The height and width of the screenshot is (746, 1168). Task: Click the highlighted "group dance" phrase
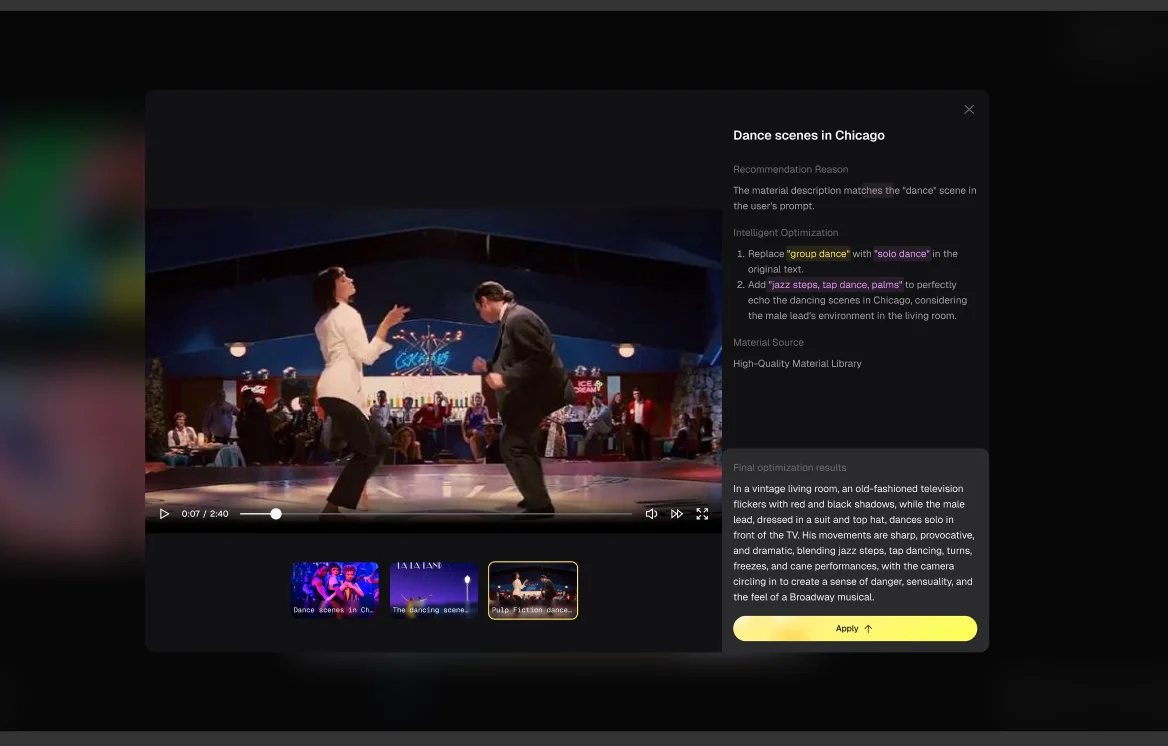818,253
